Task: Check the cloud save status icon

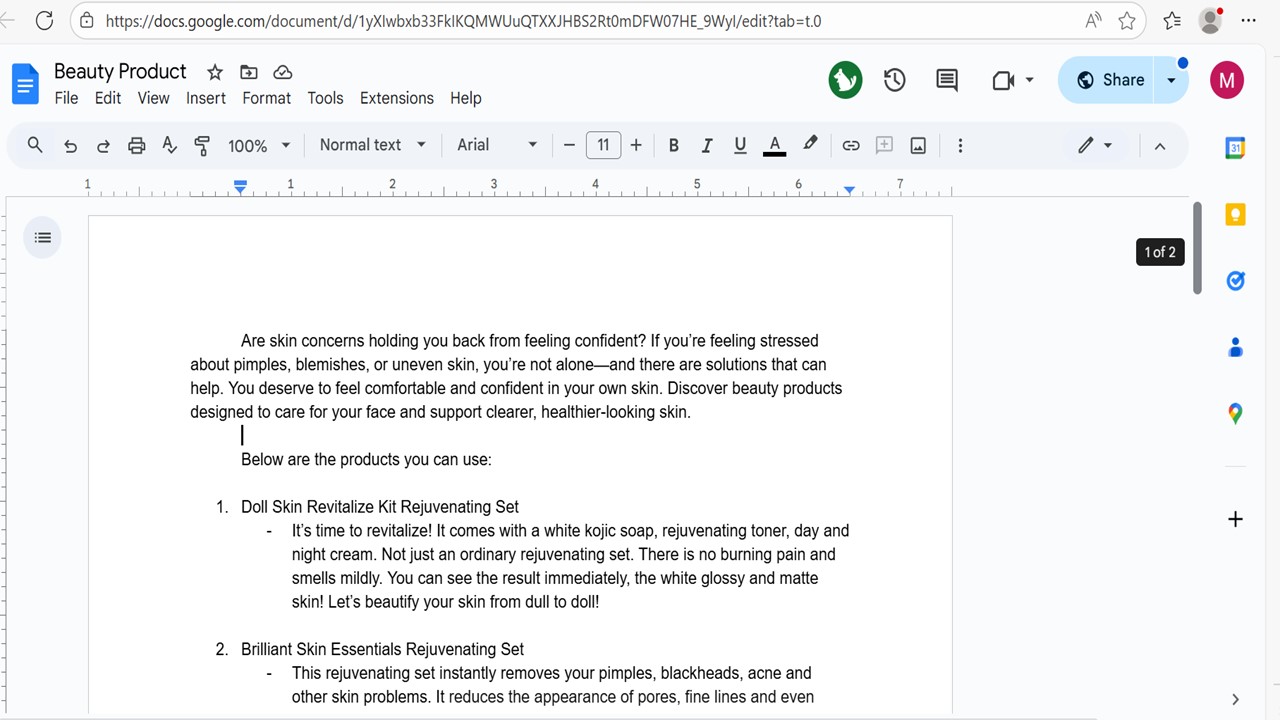Action: pyautogui.click(x=283, y=72)
